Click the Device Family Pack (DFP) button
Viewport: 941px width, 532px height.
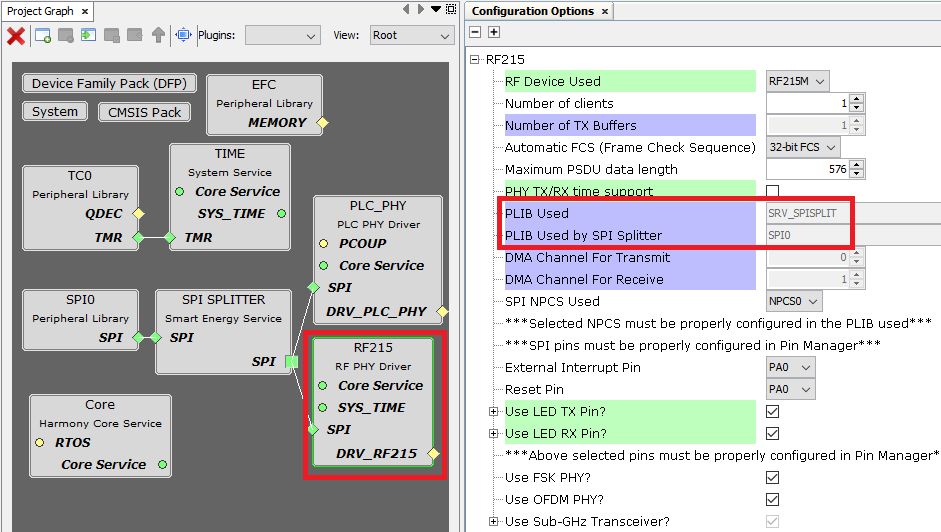(x=109, y=84)
